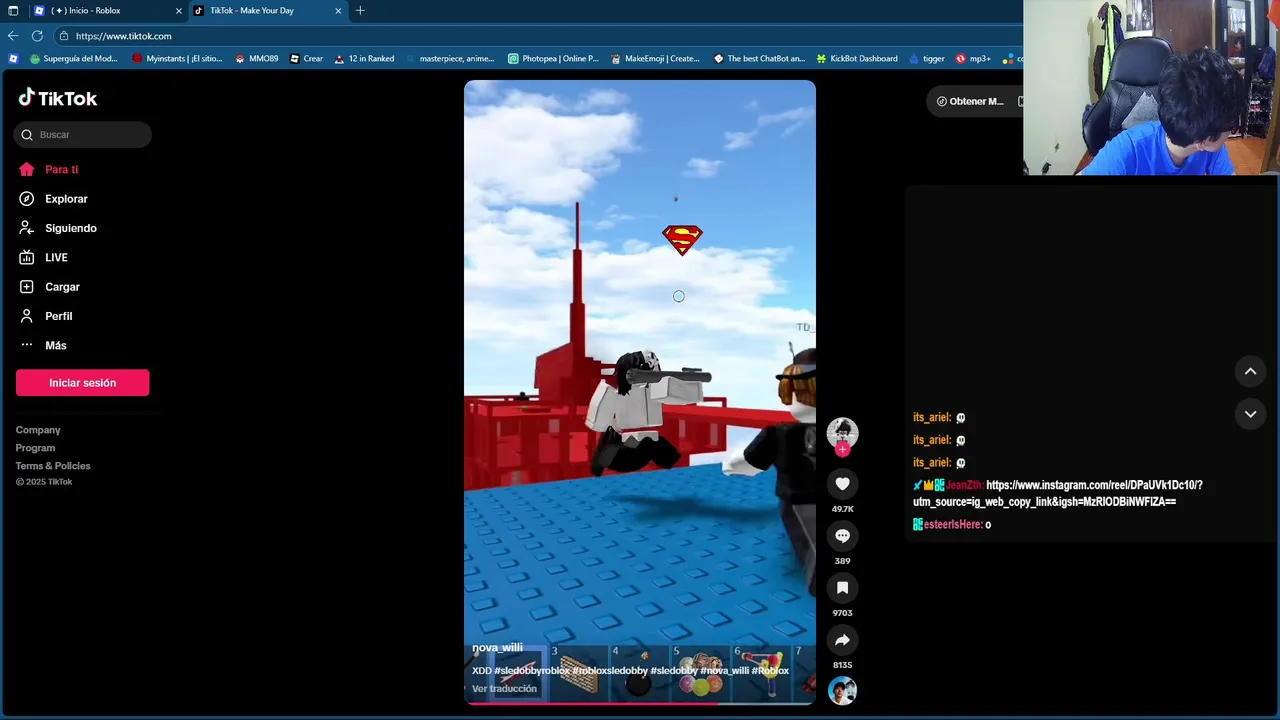Viewport: 1280px width, 720px height.
Task: Click the #nova_willi hashtag in caption
Action: [724, 671]
